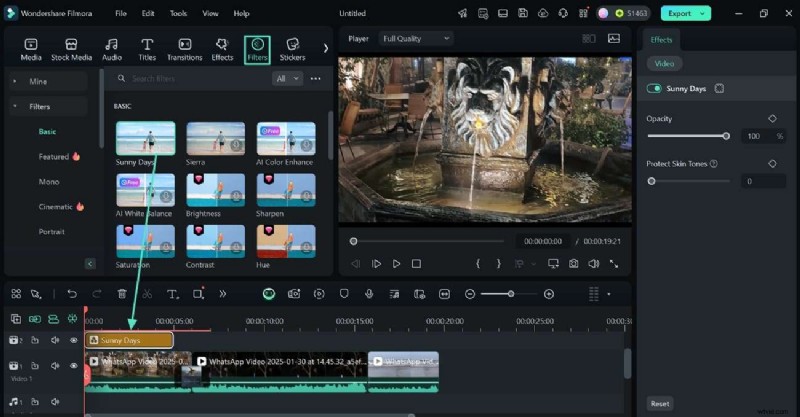Take a snapshot with camera icon in player
The height and width of the screenshot is (417, 800).
[x=573, y=264]
